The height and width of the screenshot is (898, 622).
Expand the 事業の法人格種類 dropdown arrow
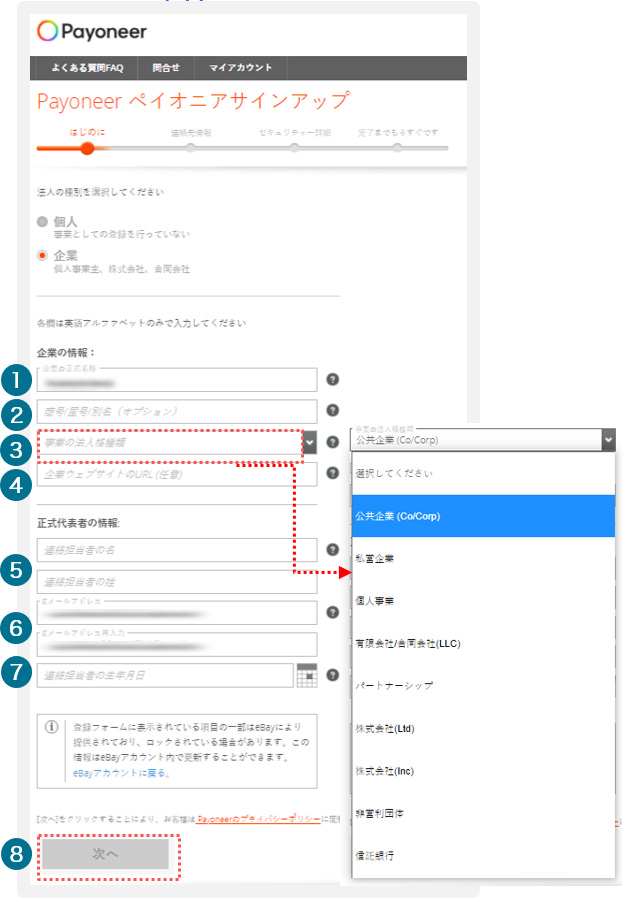tap(309, 442)
